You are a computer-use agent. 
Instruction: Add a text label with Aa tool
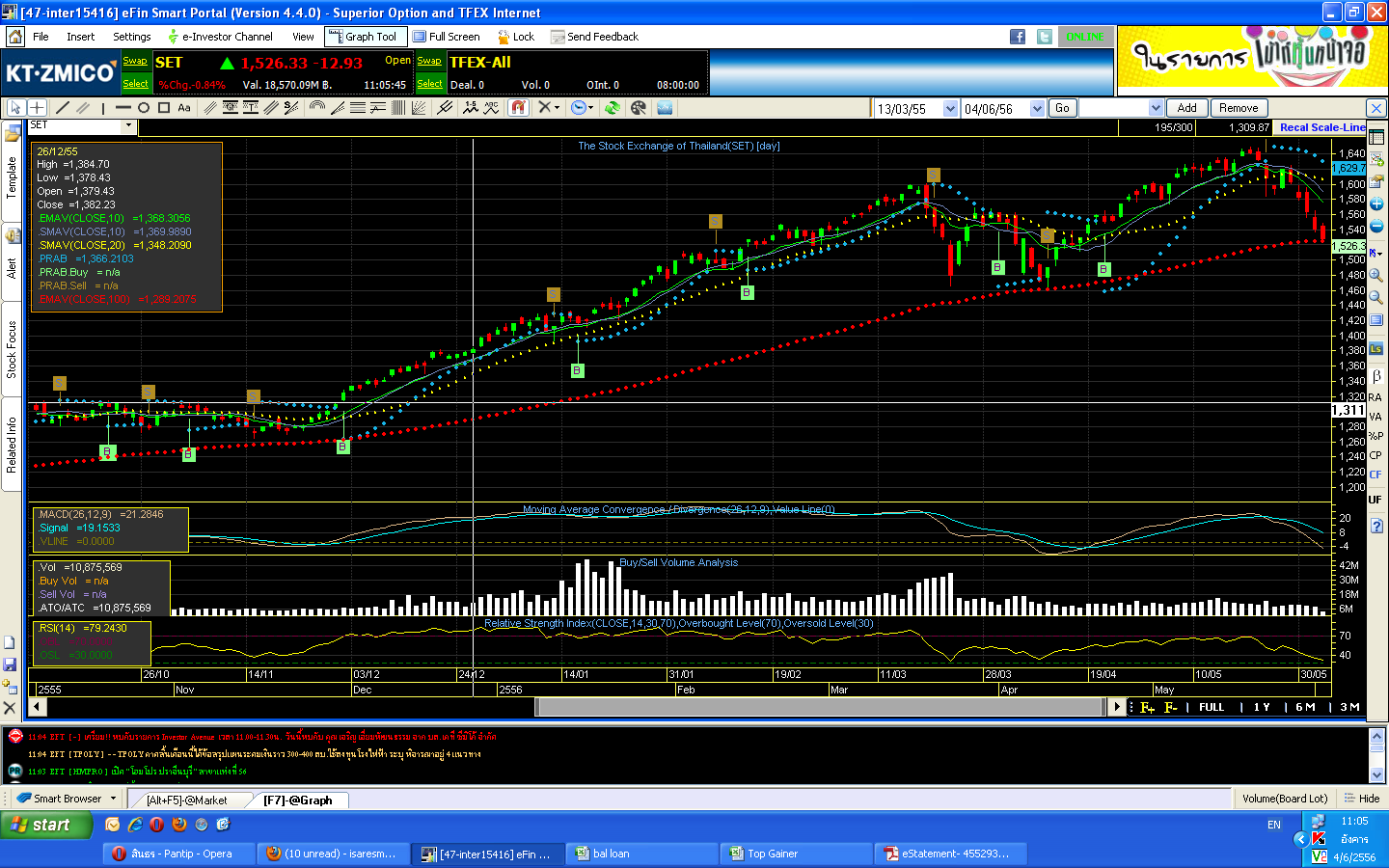[184, 108]
